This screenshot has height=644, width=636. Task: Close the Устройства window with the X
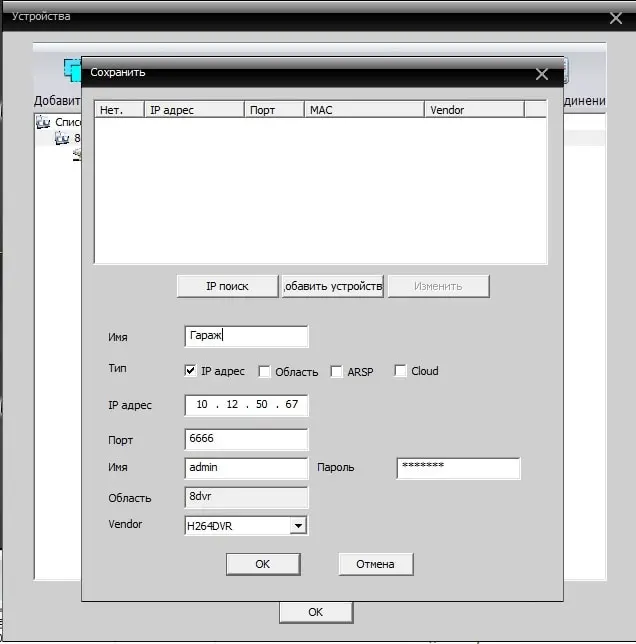(616, 17)
